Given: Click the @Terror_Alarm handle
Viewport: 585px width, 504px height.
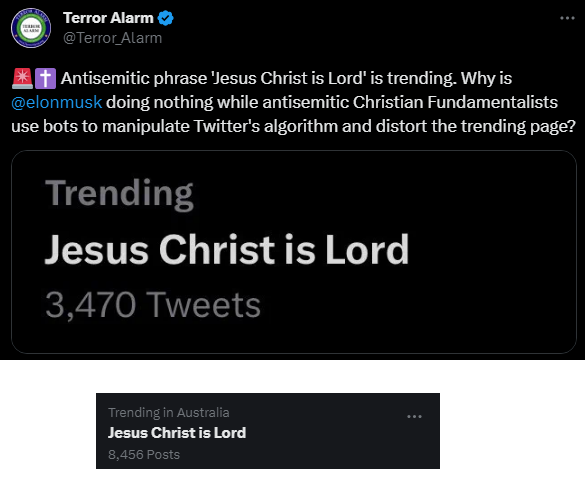Looking at the screenshot, I should pyautogui.click(x=112, y=38).
